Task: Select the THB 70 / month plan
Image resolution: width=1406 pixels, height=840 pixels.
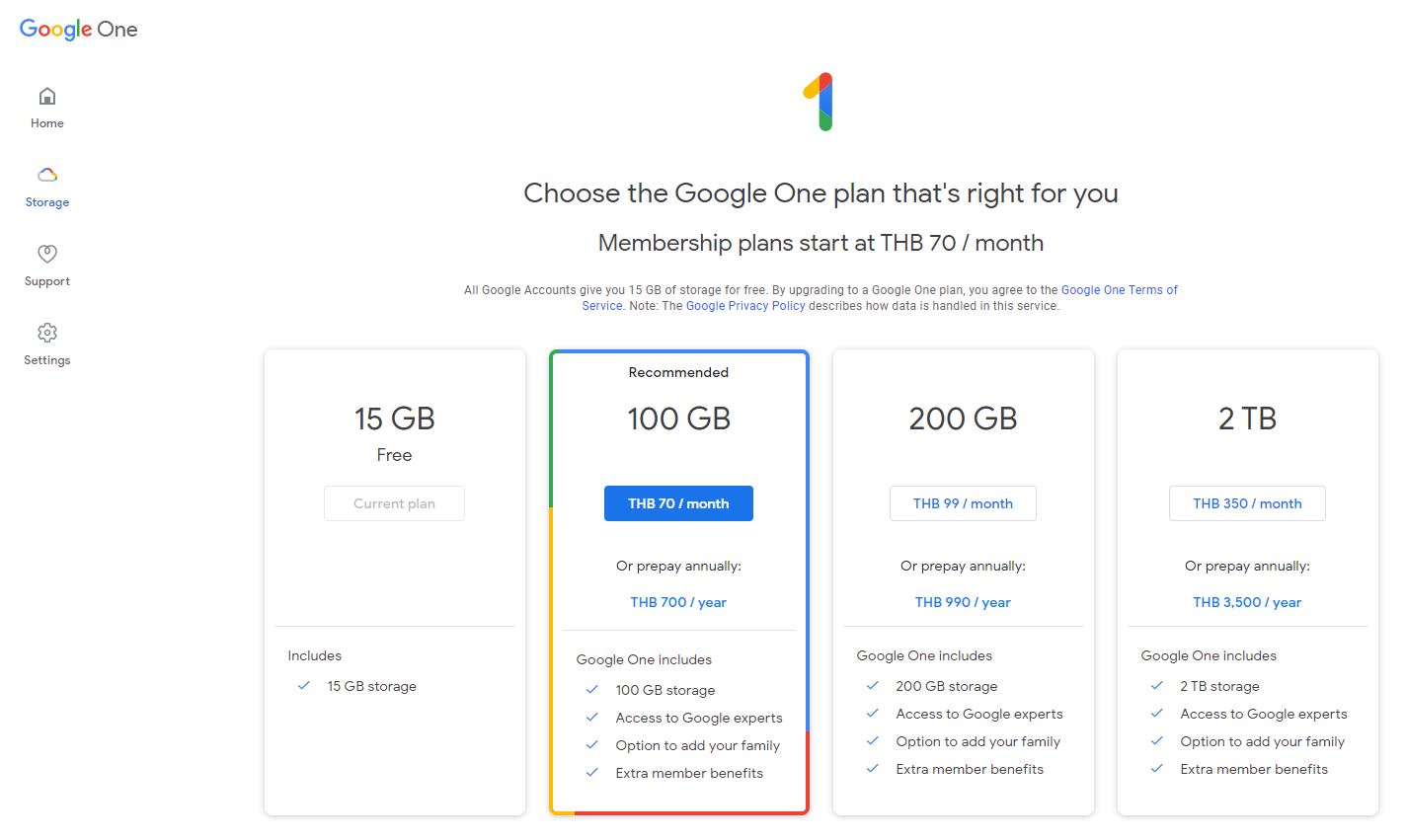Action: (x=678, y=503)
